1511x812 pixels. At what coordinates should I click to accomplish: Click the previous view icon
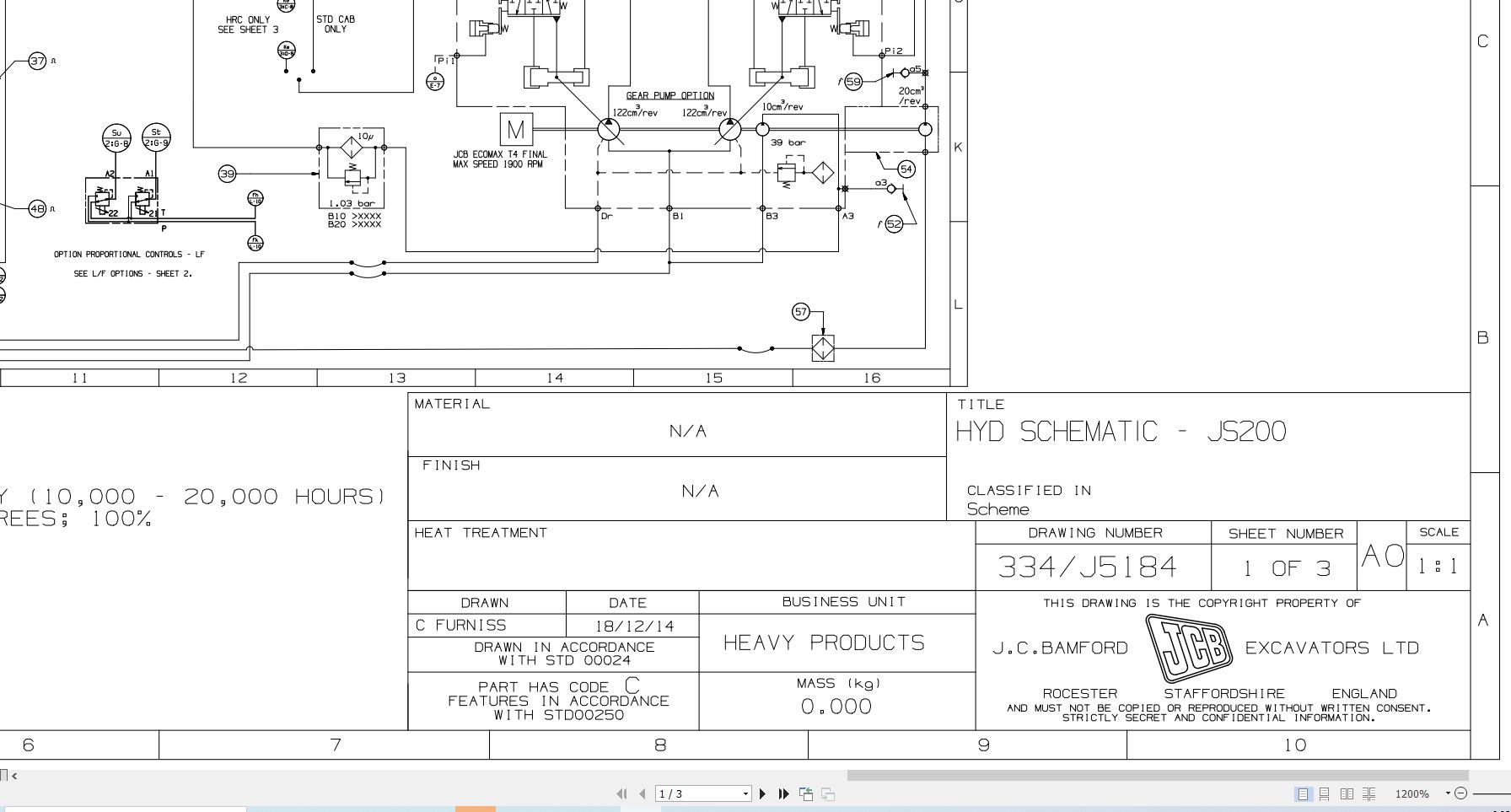click(805, 793)
